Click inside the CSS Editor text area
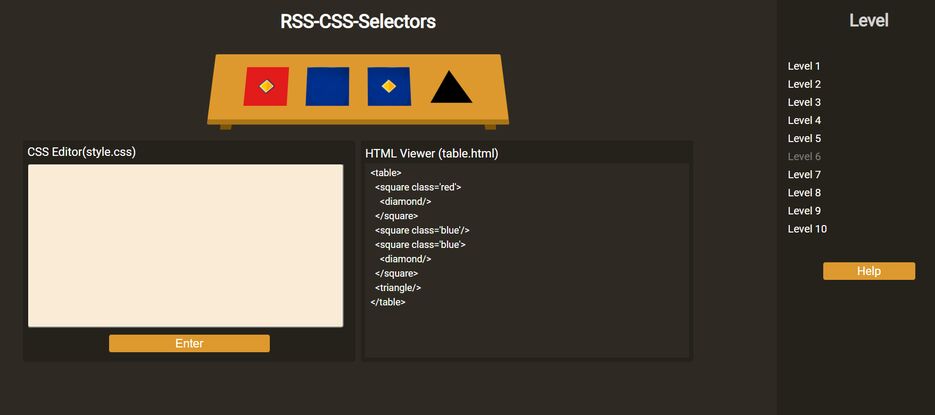 (x=185, y=245)
